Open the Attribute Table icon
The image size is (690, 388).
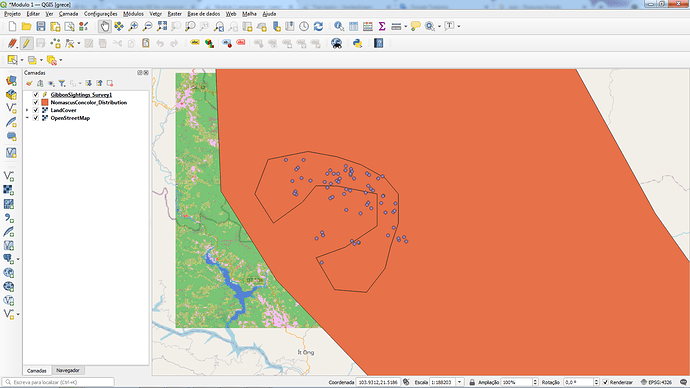coord(353,26)
